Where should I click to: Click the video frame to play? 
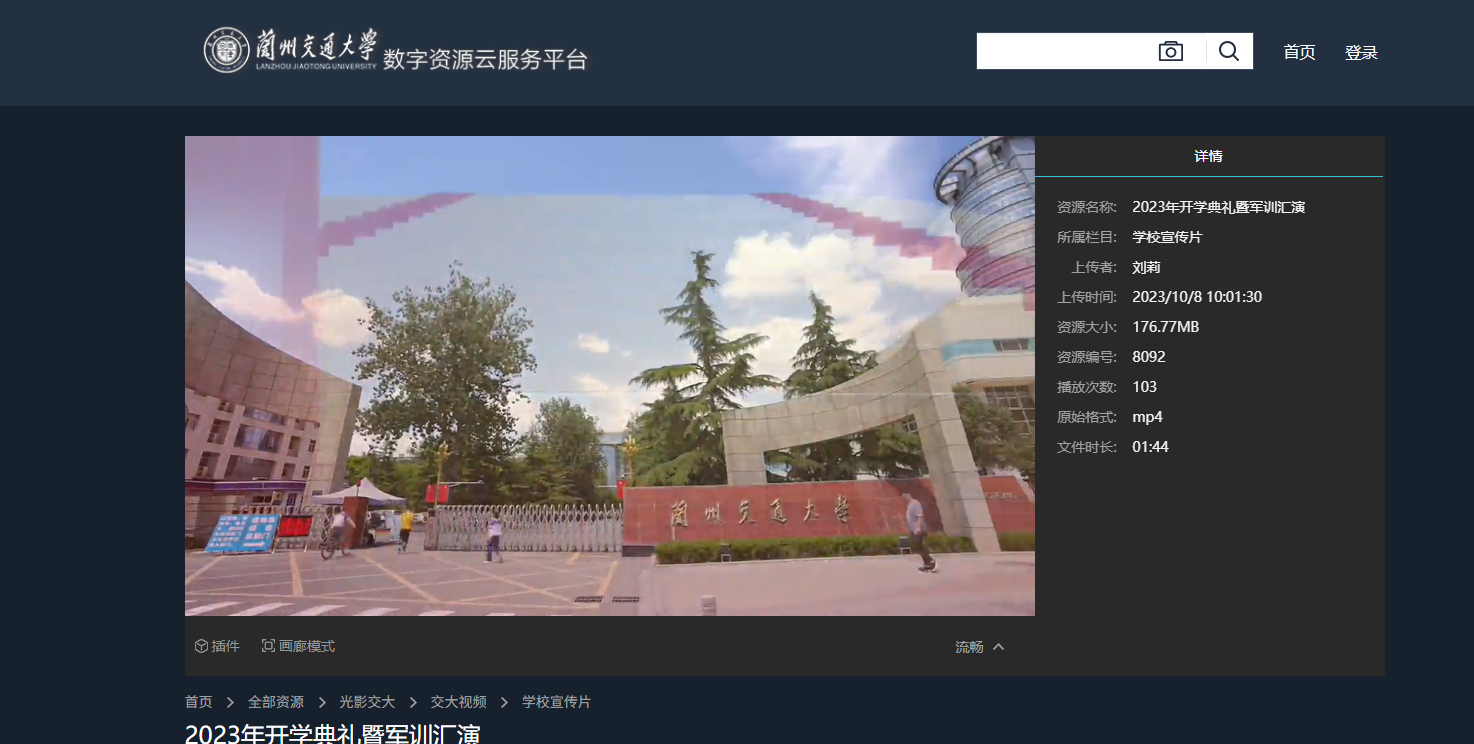point(610,375)
